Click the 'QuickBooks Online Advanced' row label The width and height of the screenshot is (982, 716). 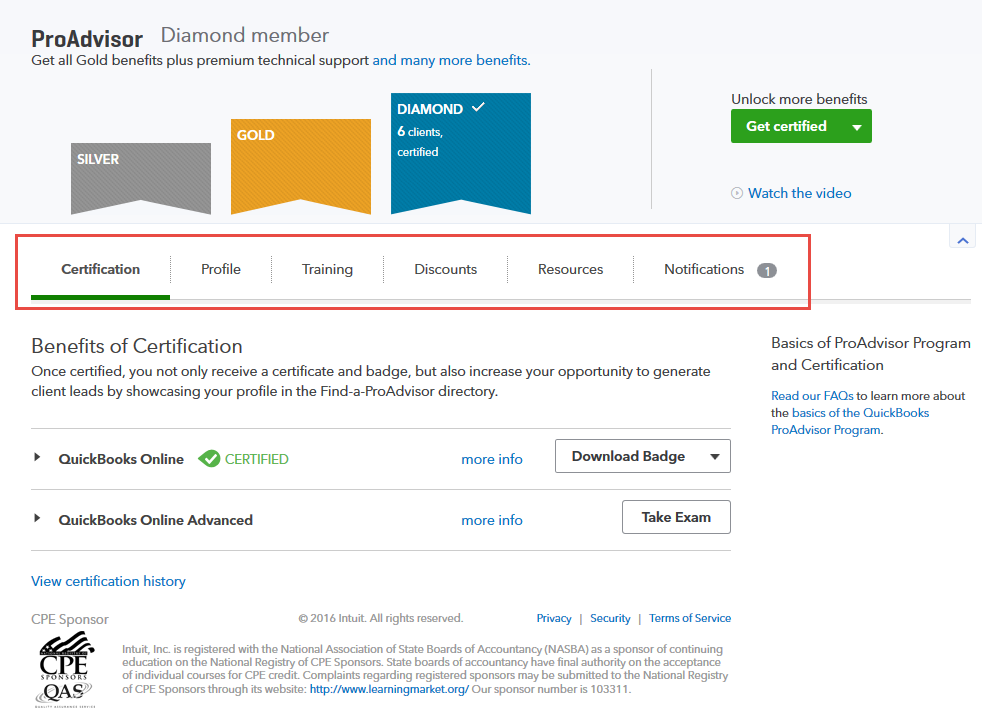point(155,520)
